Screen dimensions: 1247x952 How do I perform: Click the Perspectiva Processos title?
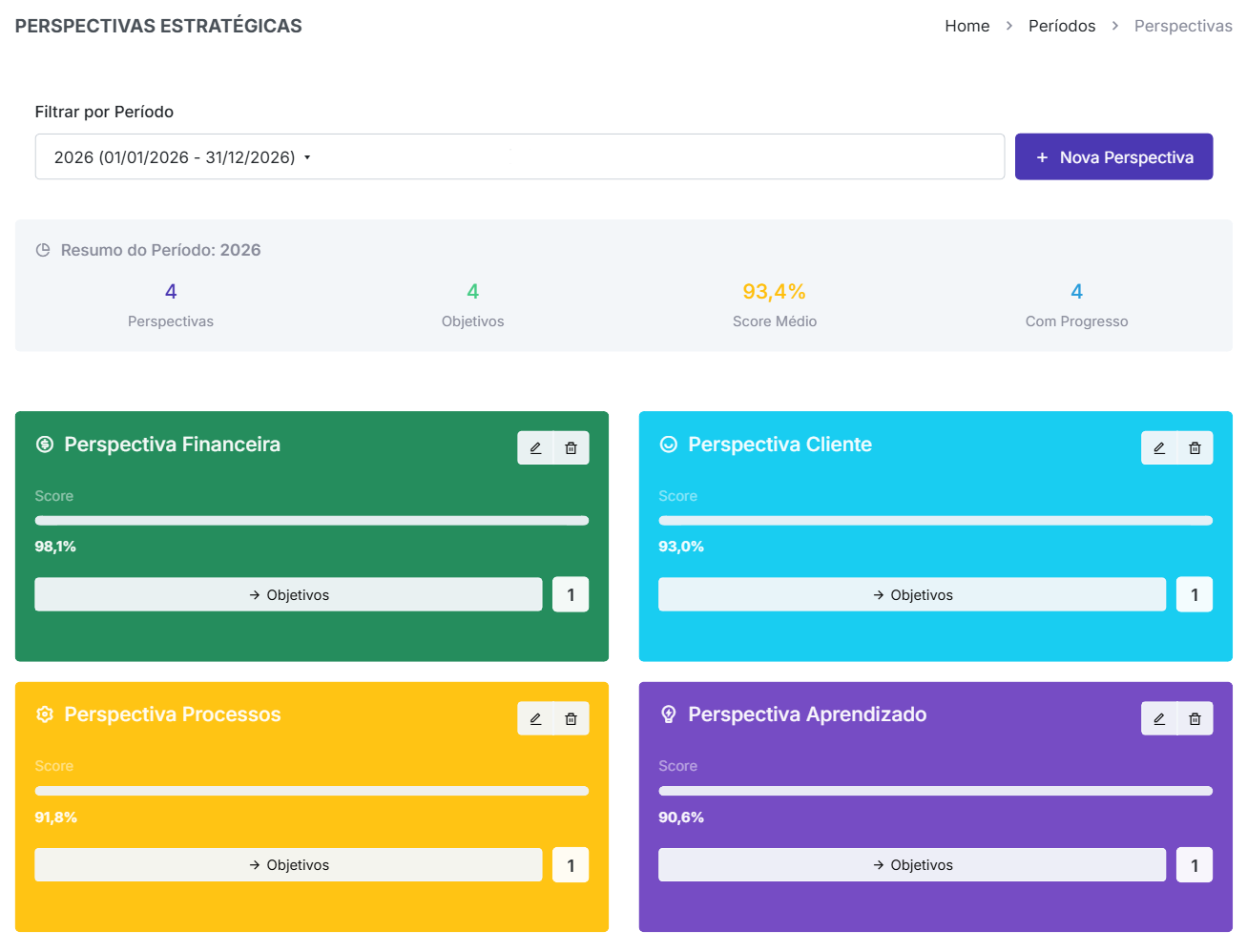coord(173,714)
